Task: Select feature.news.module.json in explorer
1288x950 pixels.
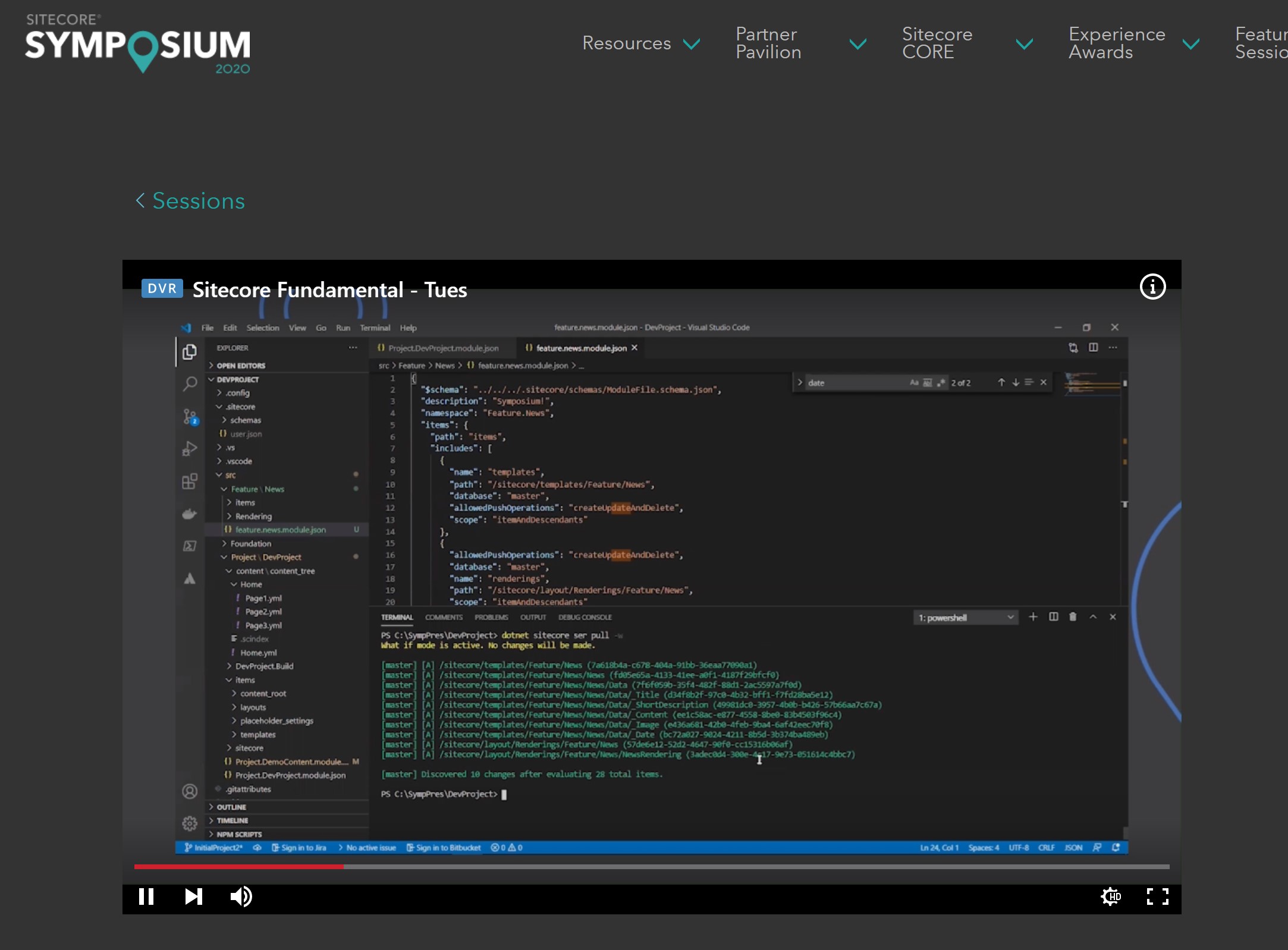Action: click(x=280, y=530)
